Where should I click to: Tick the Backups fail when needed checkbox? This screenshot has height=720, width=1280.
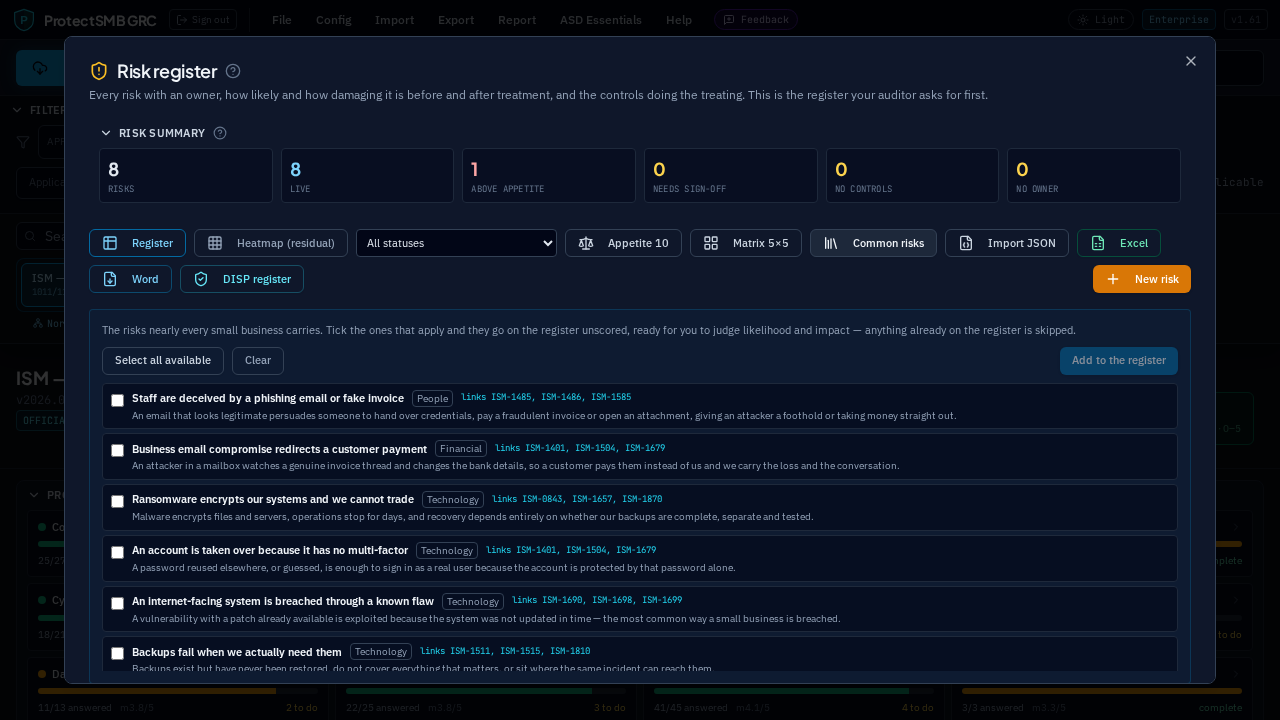coord(118,653)
